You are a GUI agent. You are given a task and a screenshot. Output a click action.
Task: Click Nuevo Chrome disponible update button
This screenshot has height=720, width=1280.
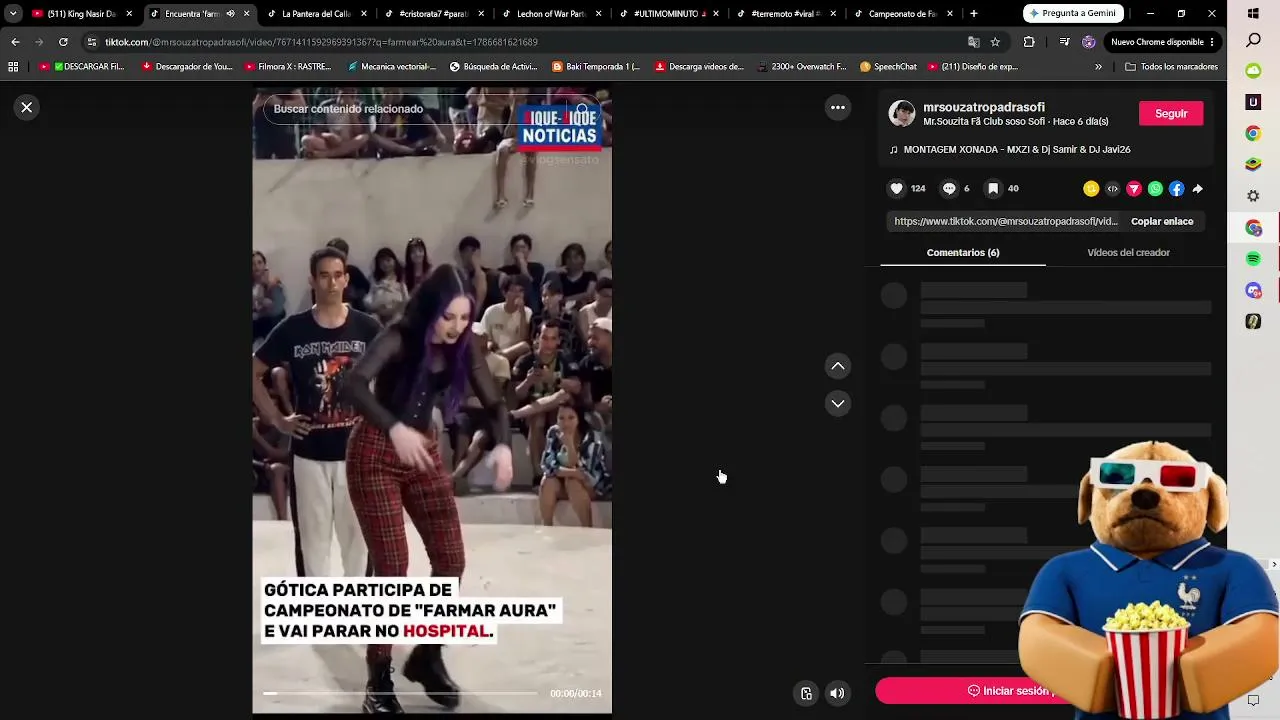point(1163,42)
